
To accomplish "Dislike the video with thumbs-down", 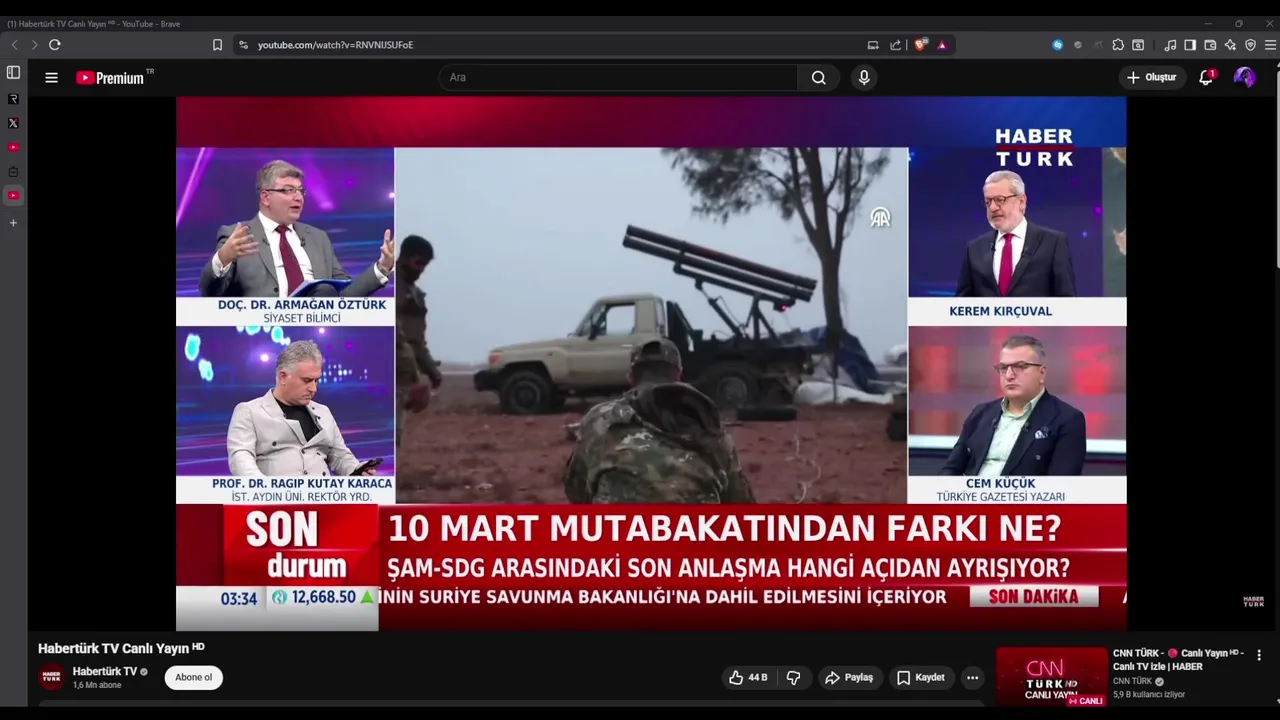I will [793, 677].
